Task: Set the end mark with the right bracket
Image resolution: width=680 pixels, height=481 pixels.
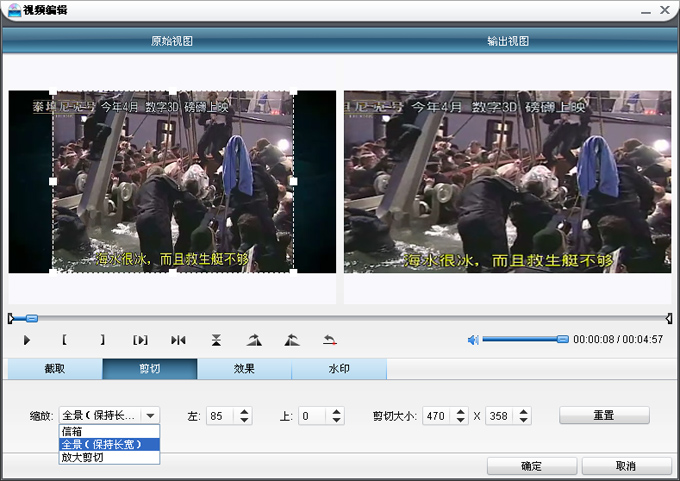Action: (102, 340)
